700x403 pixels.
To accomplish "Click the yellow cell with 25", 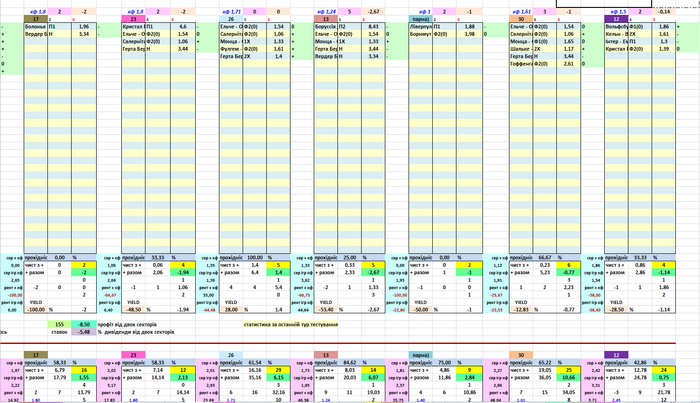I will pyautogui.click(x=569, y=370).
